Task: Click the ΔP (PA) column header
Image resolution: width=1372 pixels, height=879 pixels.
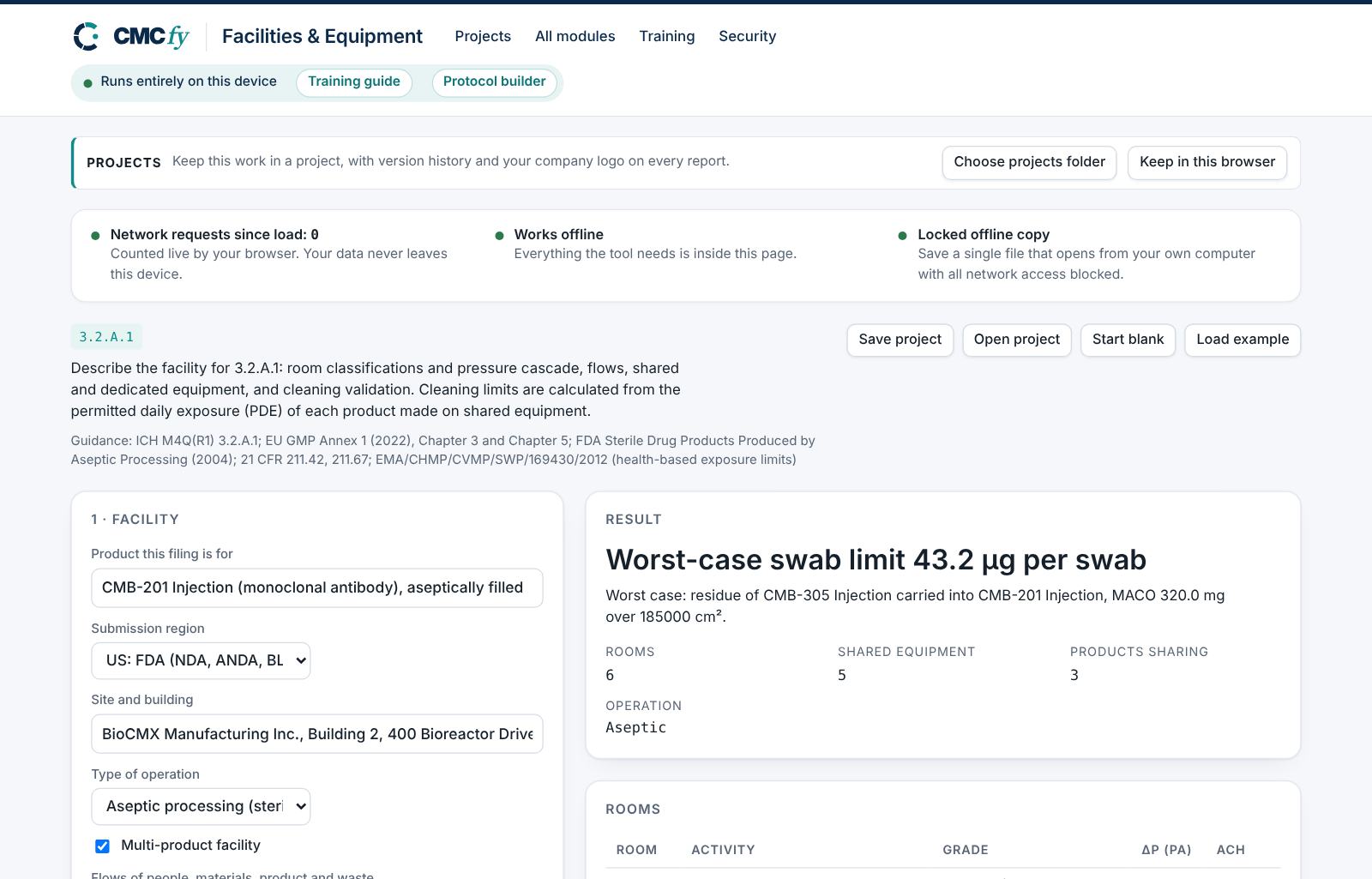Action: click(x=1166, y=851)
